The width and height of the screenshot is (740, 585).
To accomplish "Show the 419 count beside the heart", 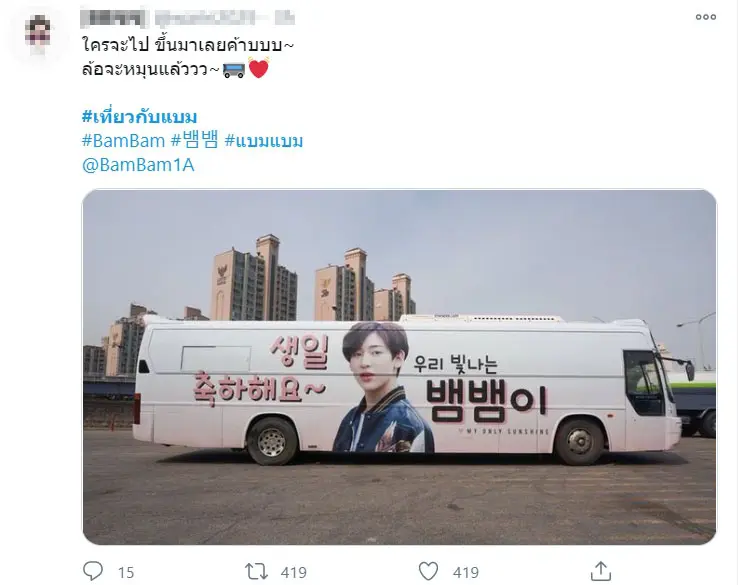I will [x=466, y=572].
